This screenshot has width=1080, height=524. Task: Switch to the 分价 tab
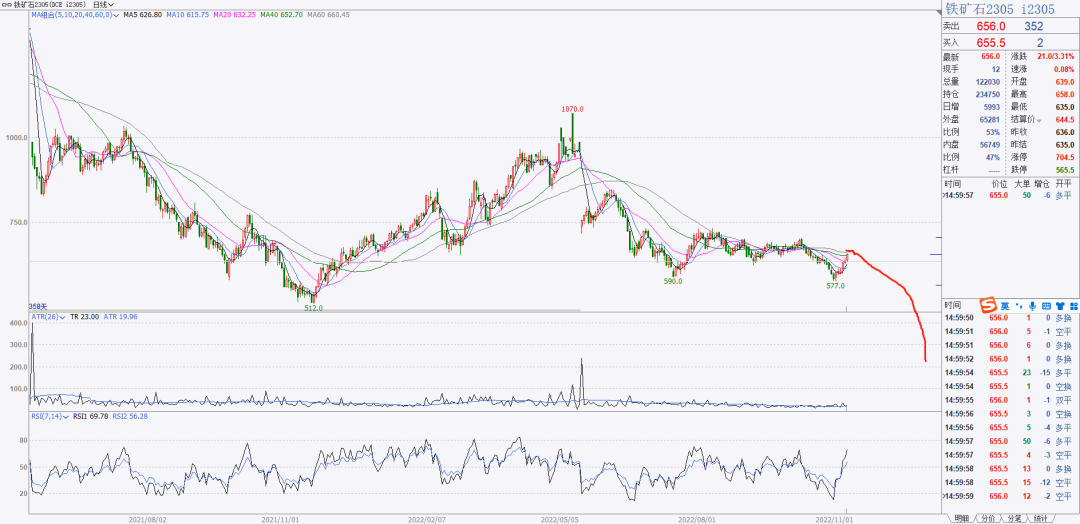pyautogui.click(x=988, y=518)
